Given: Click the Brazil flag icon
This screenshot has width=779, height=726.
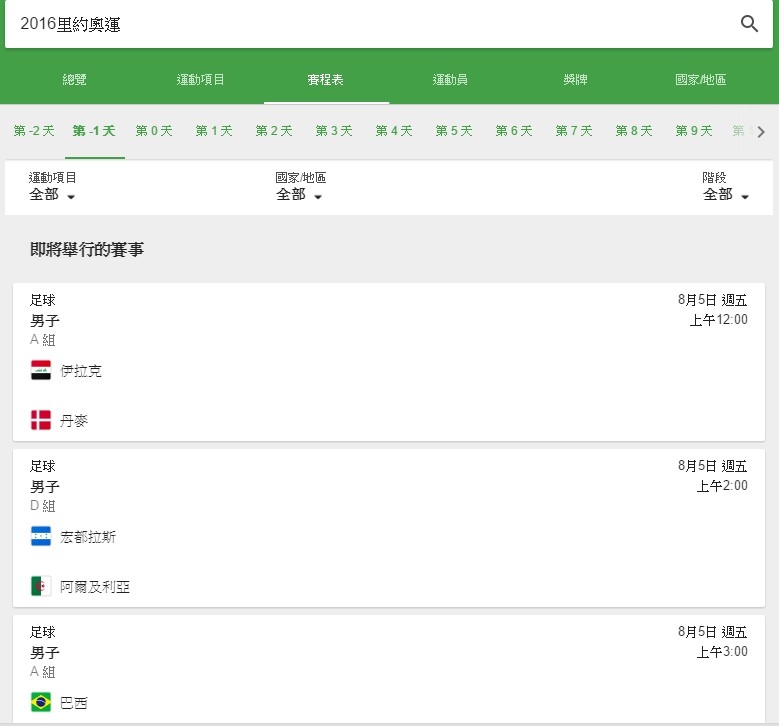Looking at the screenshot, I should pos(41,702).
